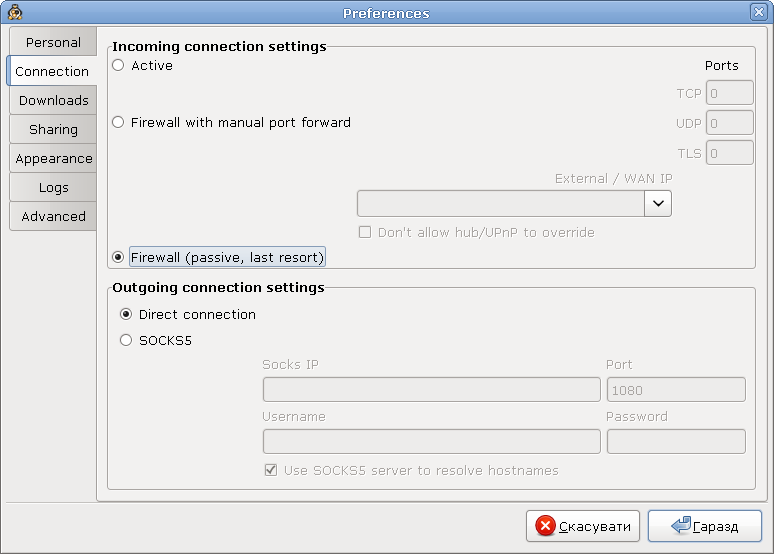Choose Firewall with manual port forward

coord(119,123)
